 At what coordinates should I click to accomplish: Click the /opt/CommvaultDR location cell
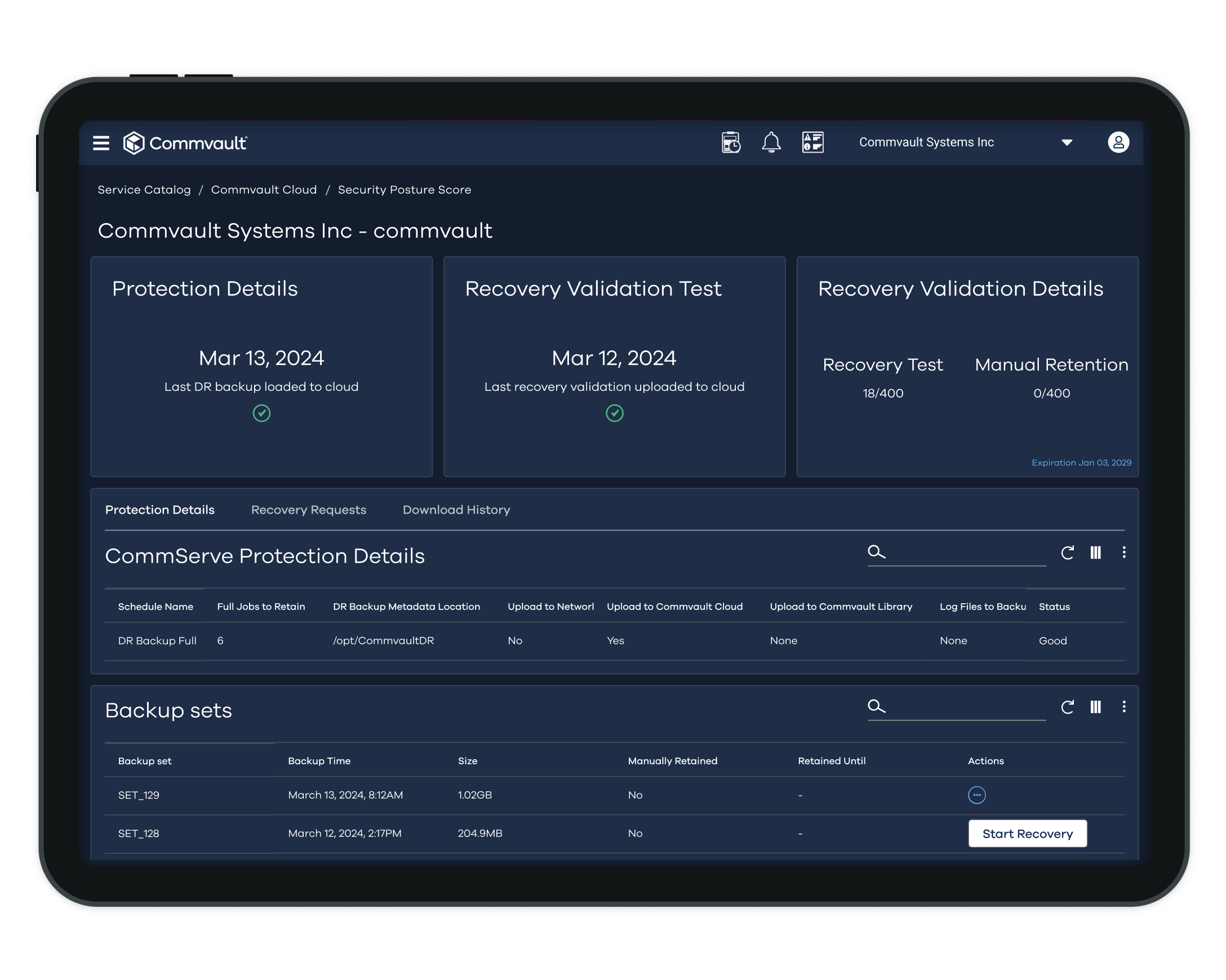click(383, 640)
